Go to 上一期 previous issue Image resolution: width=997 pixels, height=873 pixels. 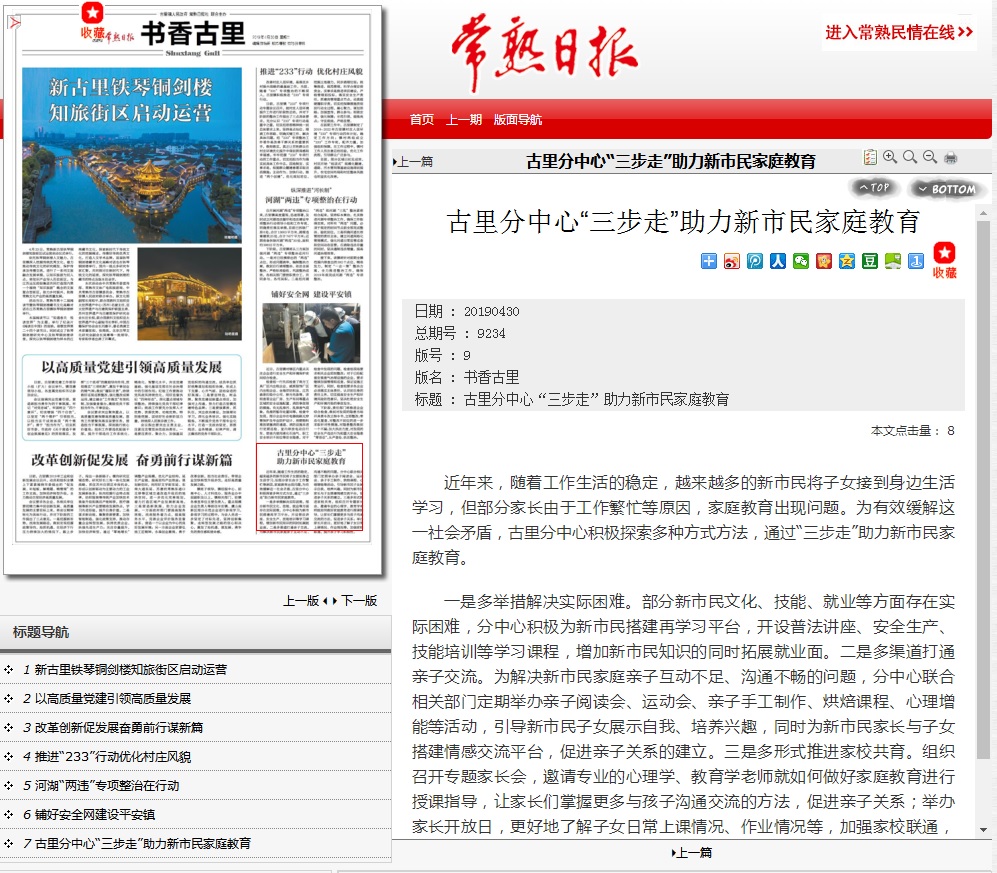464,120
